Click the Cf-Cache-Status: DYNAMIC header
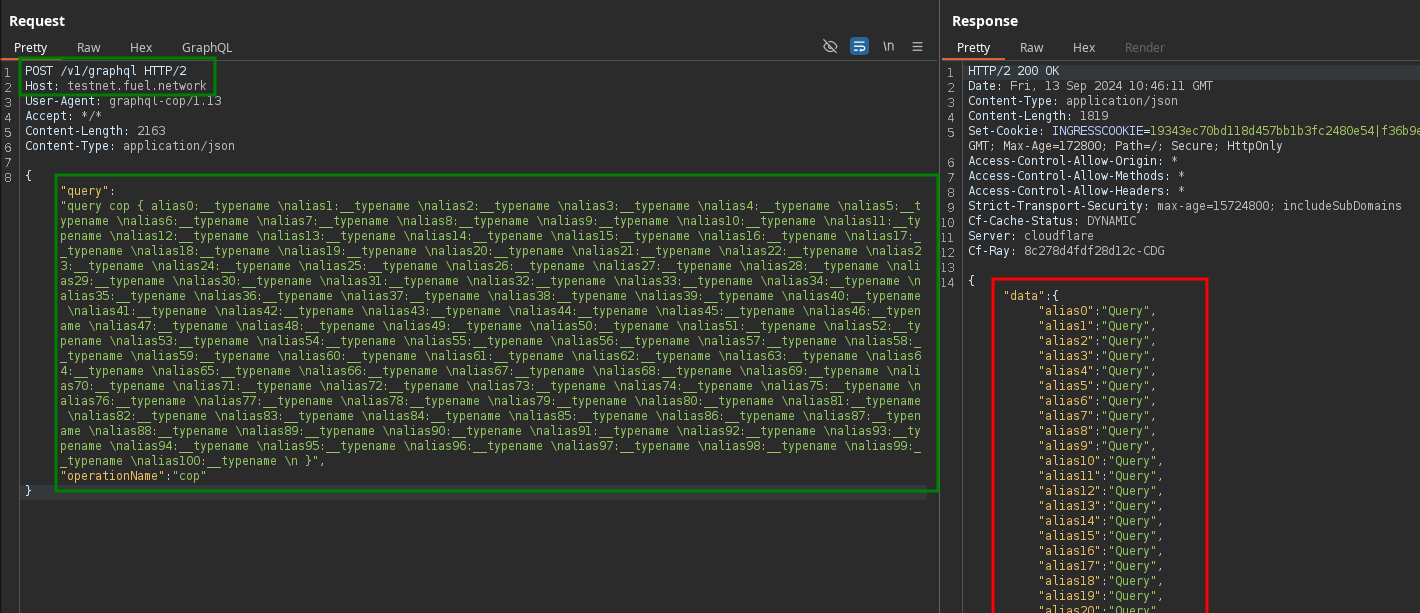Image resolution: width=1420 pixels, height=613 pixels. tap(1052, 221)
